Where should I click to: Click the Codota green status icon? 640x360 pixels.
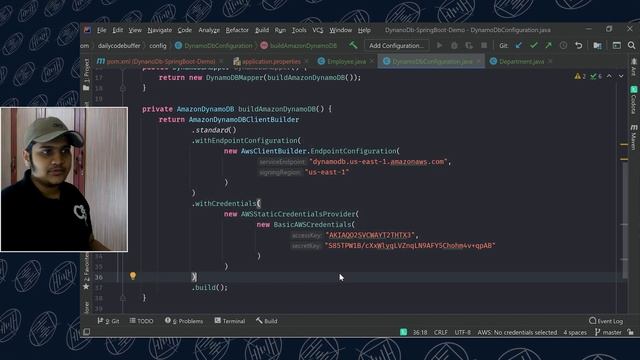403,332
